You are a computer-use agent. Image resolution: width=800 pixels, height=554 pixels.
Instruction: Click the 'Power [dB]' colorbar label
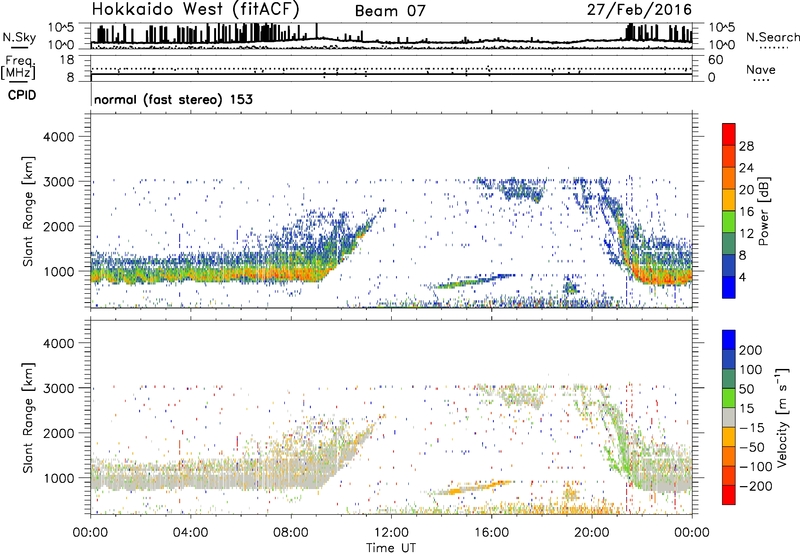point(764,211)
